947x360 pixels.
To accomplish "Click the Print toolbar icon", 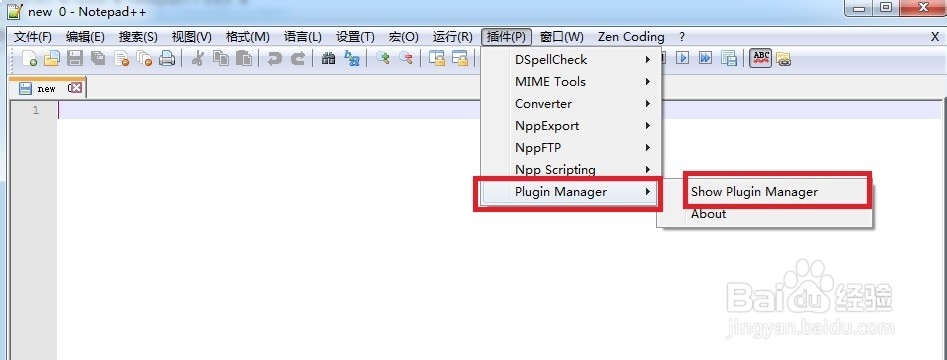I will tap(167, 59).
